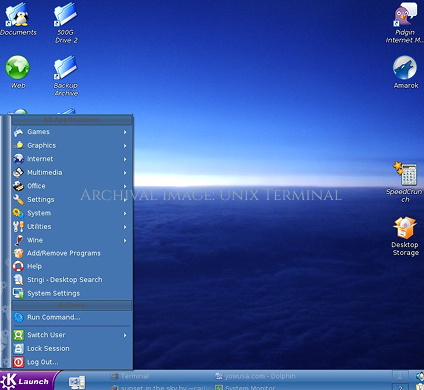424x390 pixels.
Task: Open System Settings from the menu
Action: tap(72, 293)
